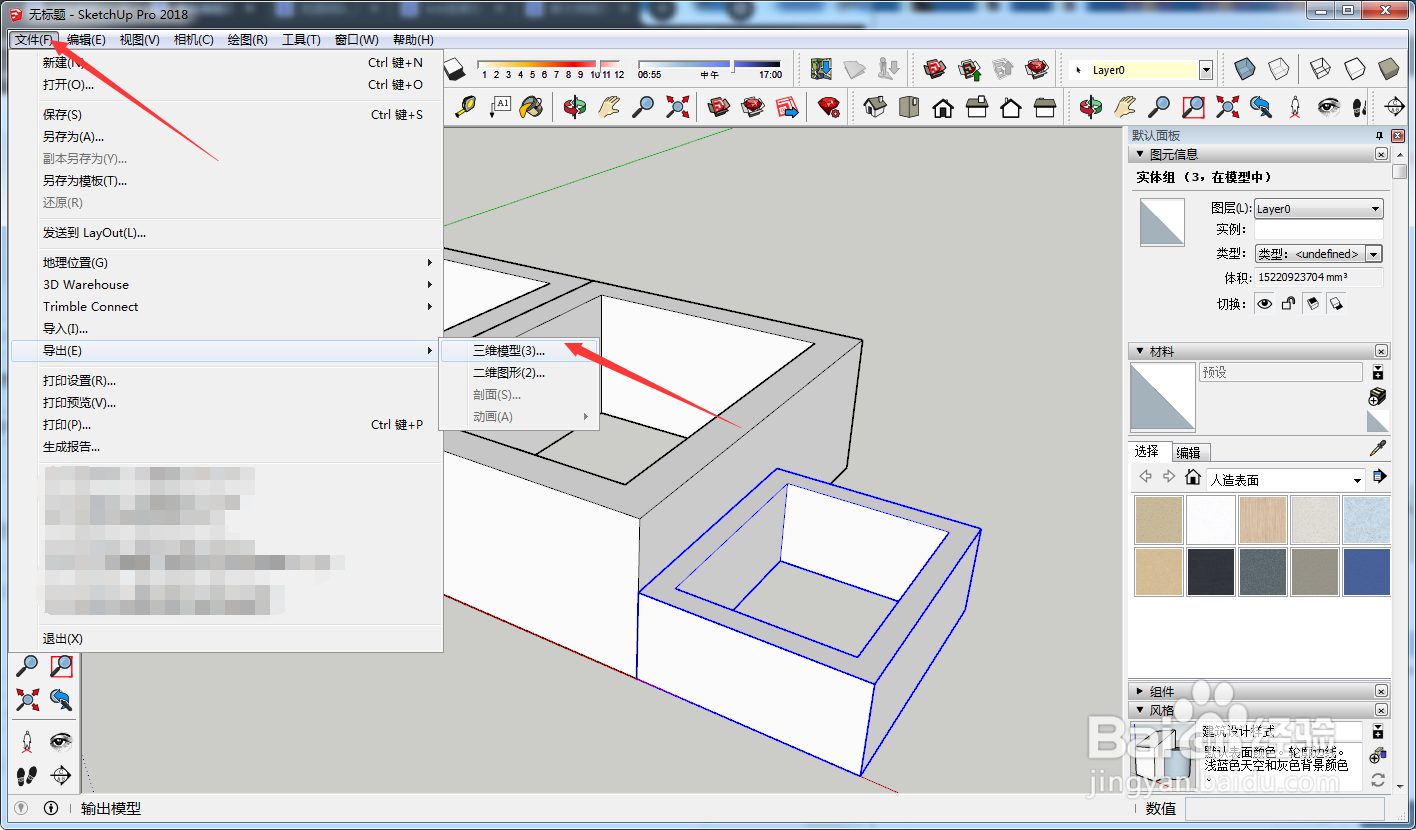Screen dimensions: 1416x830
Task: Select Zoom Window in left tool palette
Action: pyautogui.click(x=61, y=666)
